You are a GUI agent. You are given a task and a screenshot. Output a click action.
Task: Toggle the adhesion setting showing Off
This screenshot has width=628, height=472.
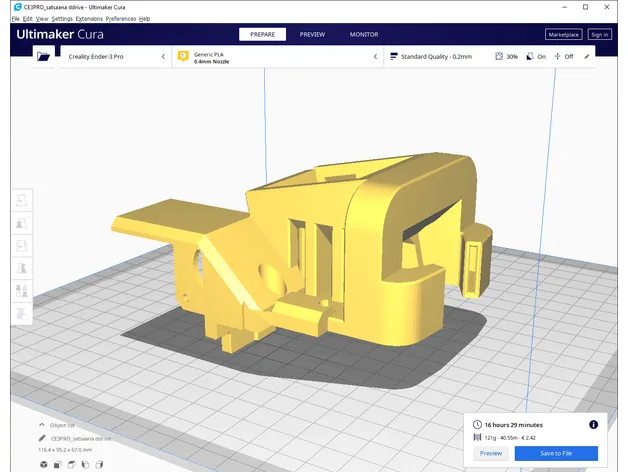(x=562, y=57)
